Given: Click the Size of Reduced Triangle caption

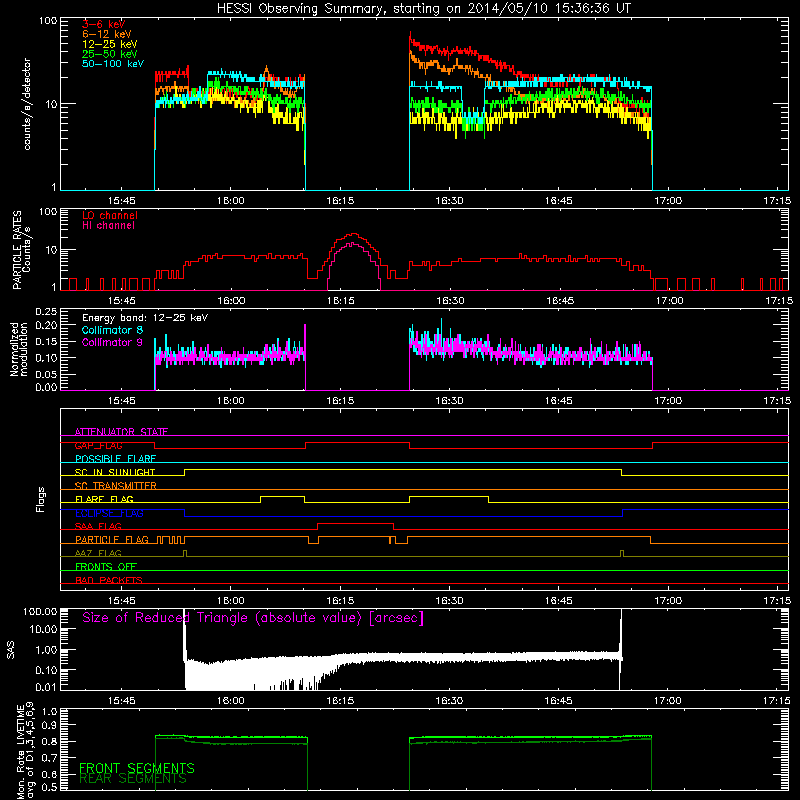Looking at the screenshot, I should 253,618.
